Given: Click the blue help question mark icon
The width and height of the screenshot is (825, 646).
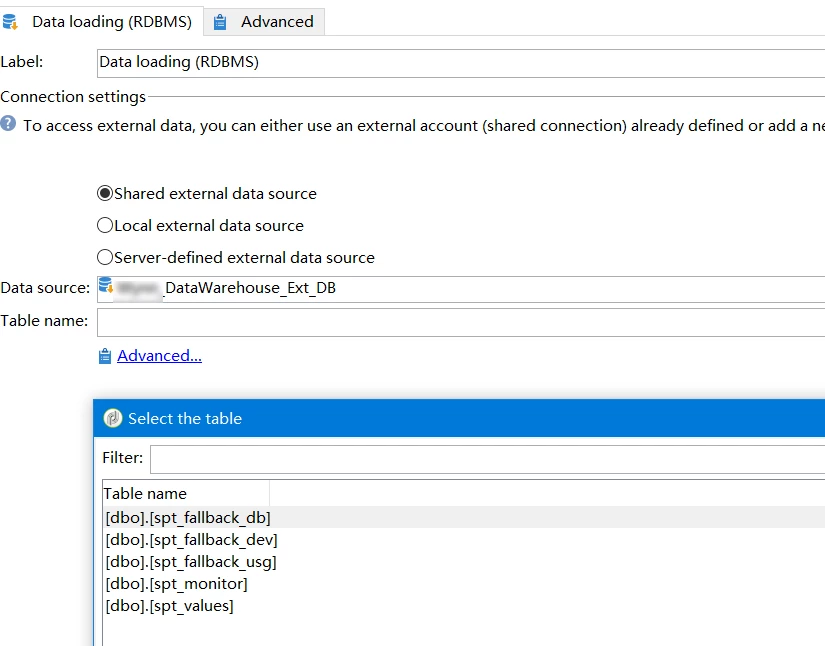Looking at the screenshot, I should tap(8, 124).
